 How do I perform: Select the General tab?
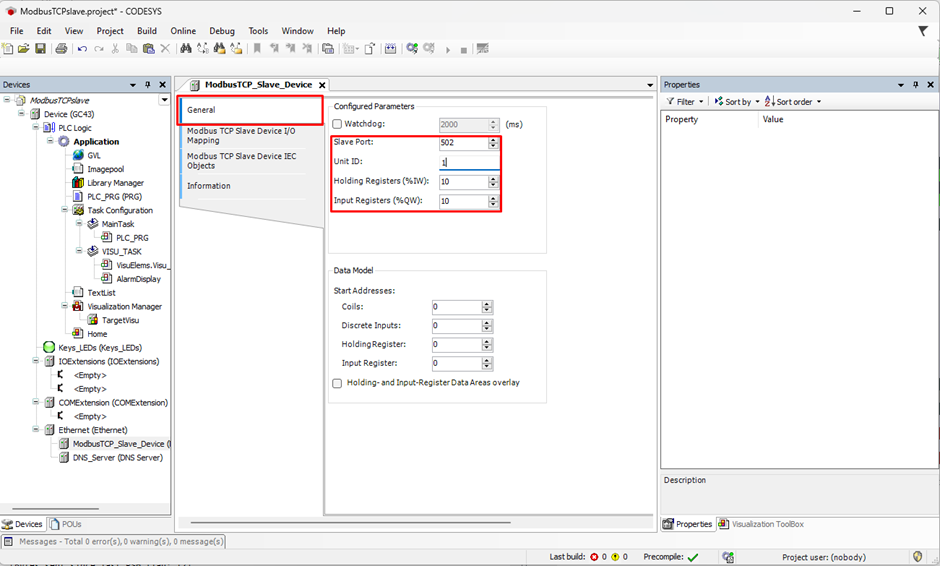point(251,110)
